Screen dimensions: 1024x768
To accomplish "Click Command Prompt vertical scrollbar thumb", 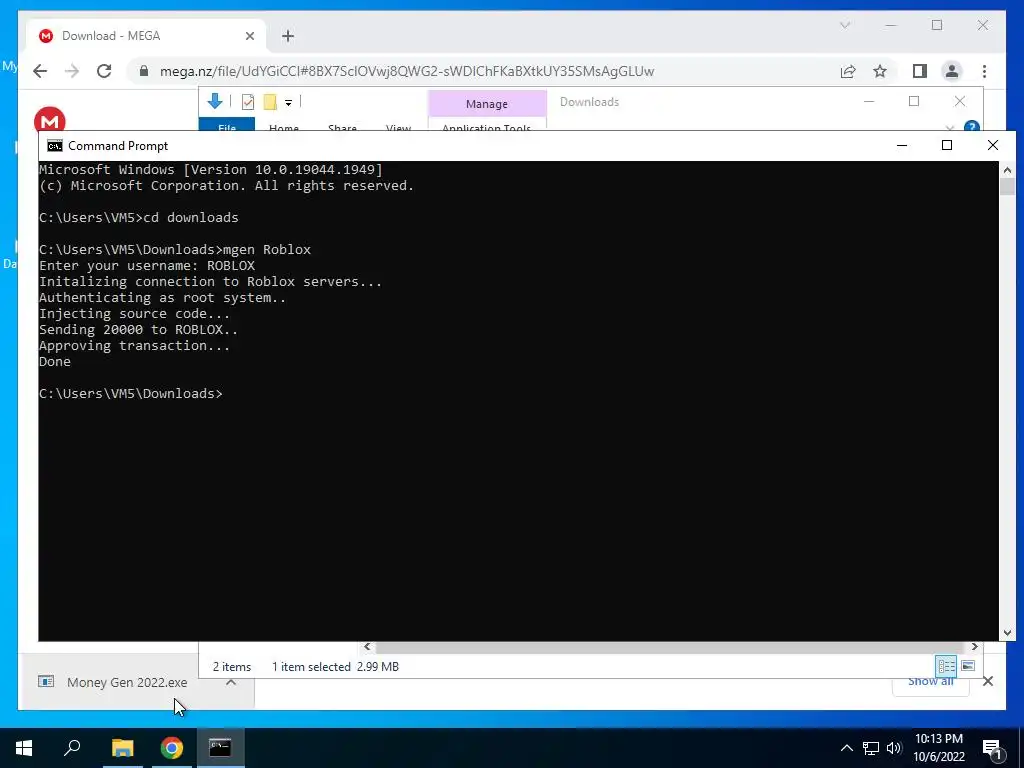I will coord(1007,187).
